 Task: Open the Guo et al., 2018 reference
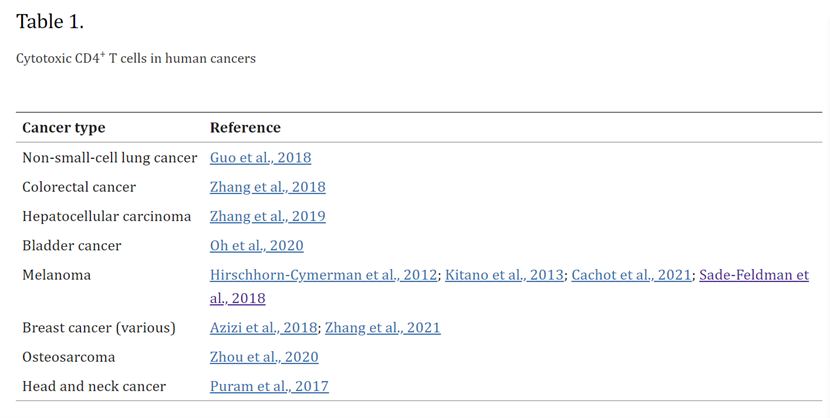(x=260, y=158)
